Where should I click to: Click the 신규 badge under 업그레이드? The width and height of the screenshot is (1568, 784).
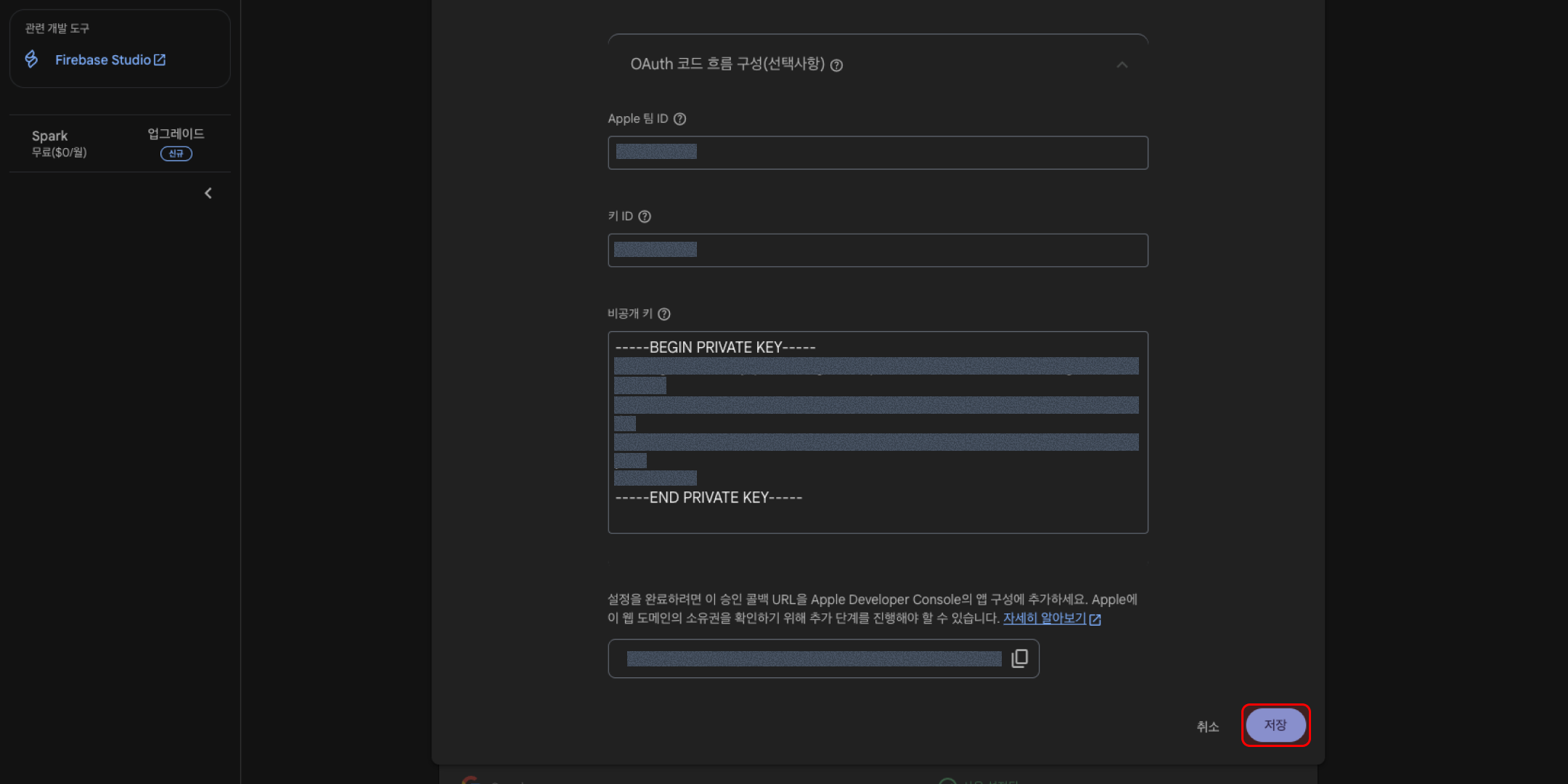[176, 153]
